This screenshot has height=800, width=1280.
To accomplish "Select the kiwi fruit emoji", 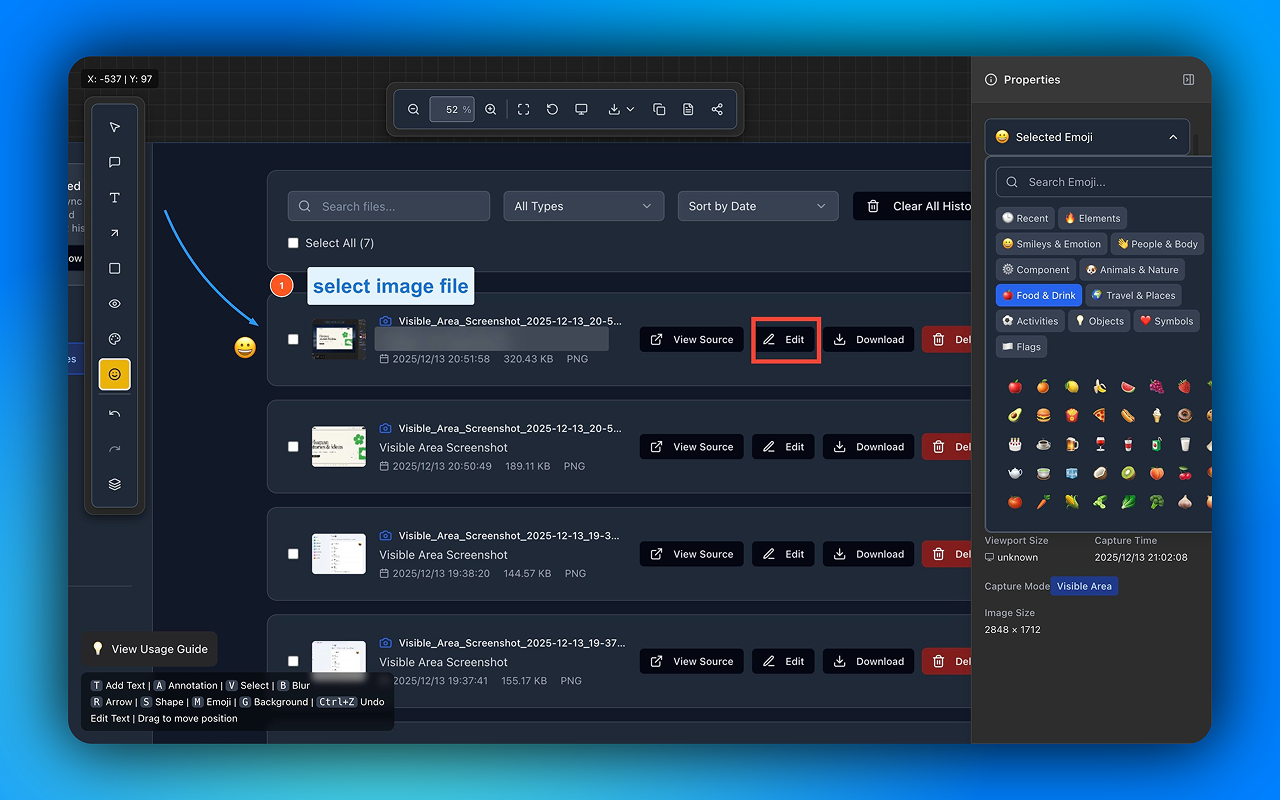I will coord(1128,473).
